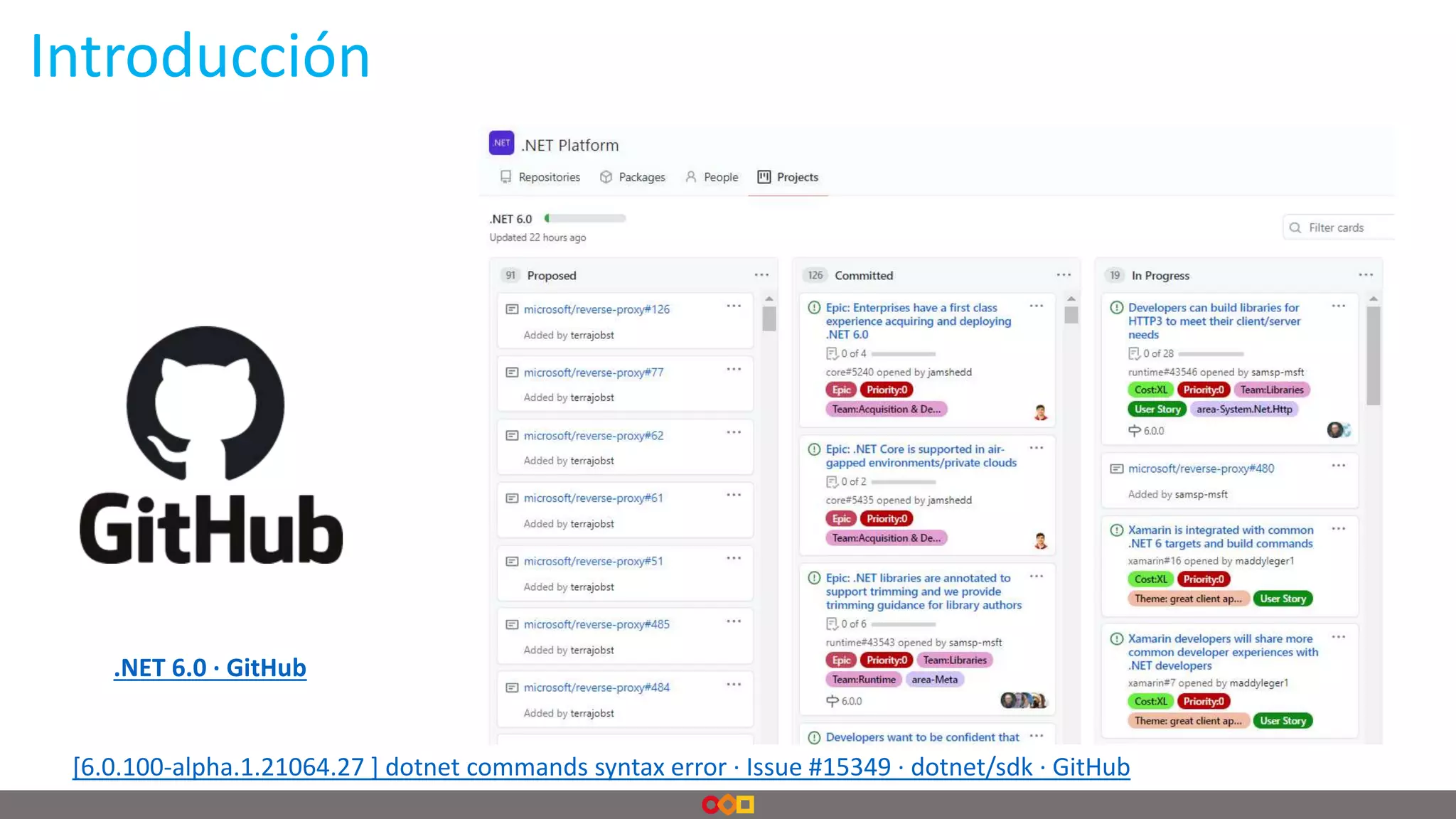Click area-System.Net.Http label
The image size is (1456, 819).
pyautogui.click(x=1244, y=409)
